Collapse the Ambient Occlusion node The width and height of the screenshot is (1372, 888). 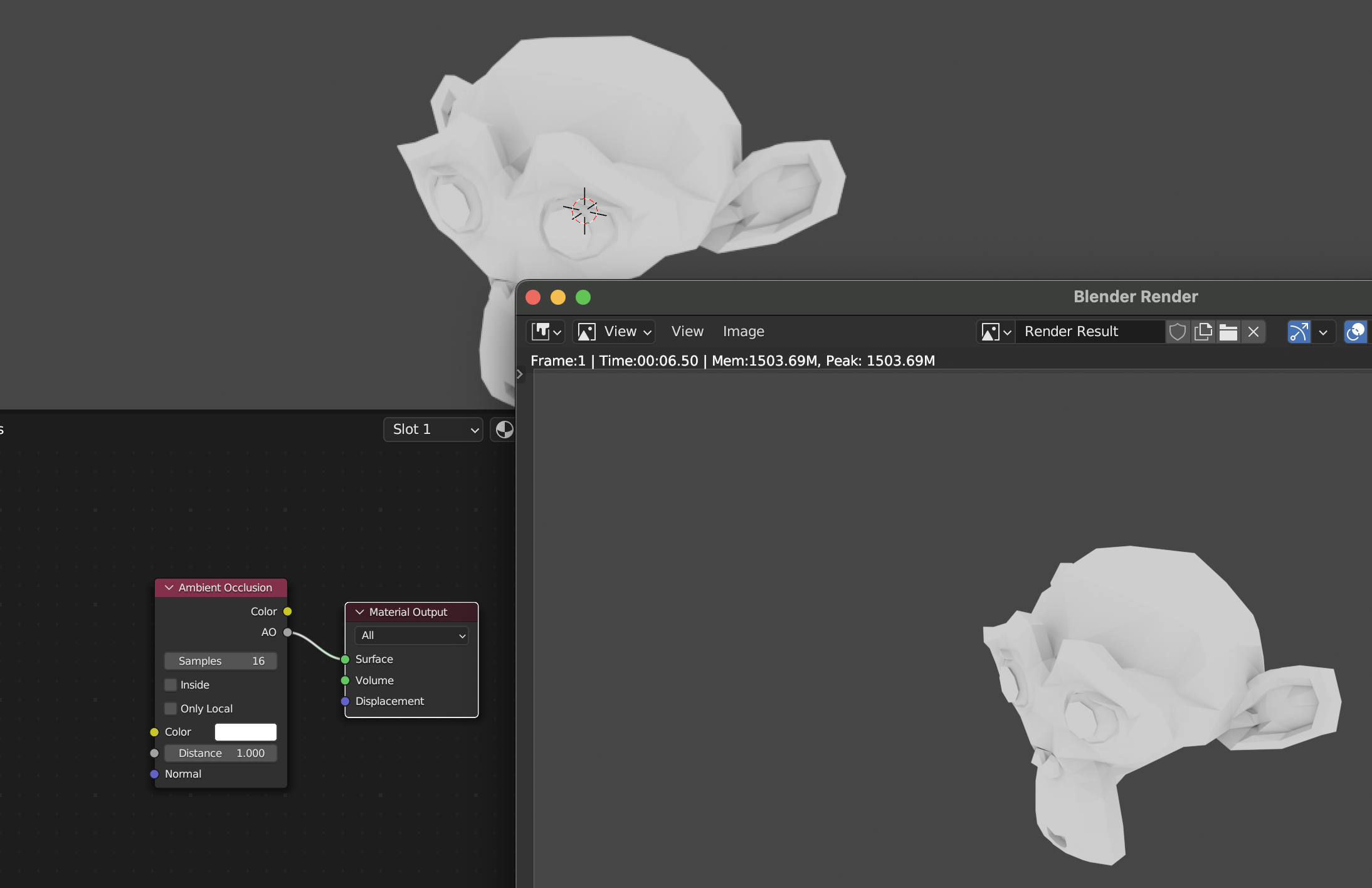pyautogui.click(x=169, y=588)
